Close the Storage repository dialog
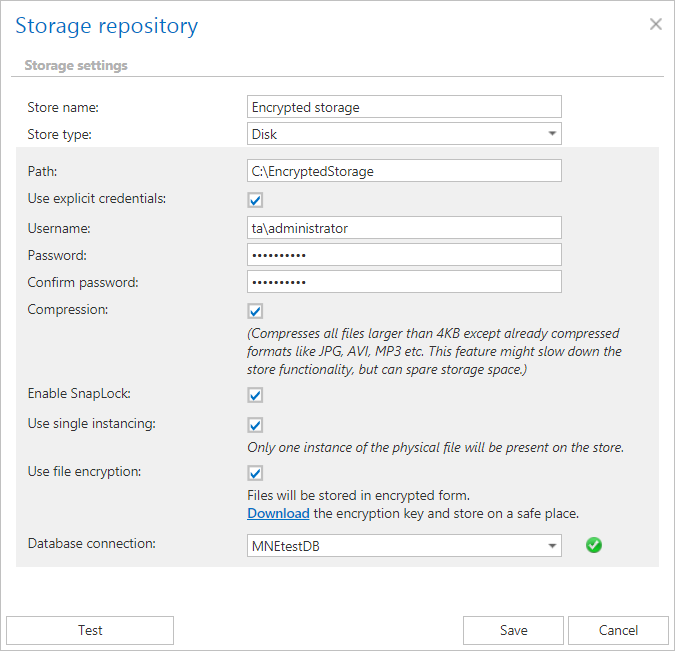Viewport: 675px width, 651px height. 656,24
